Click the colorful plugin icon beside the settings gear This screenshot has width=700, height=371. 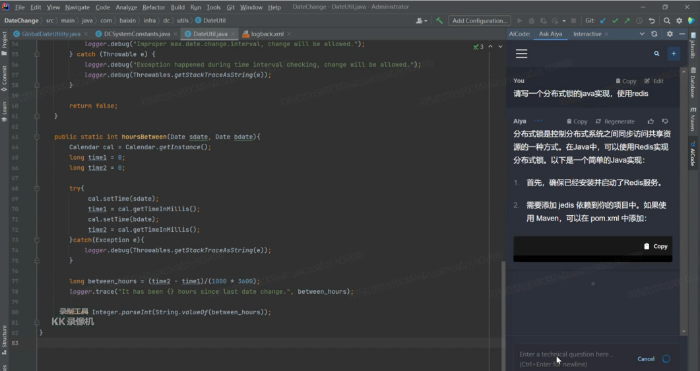click(691, 21)
